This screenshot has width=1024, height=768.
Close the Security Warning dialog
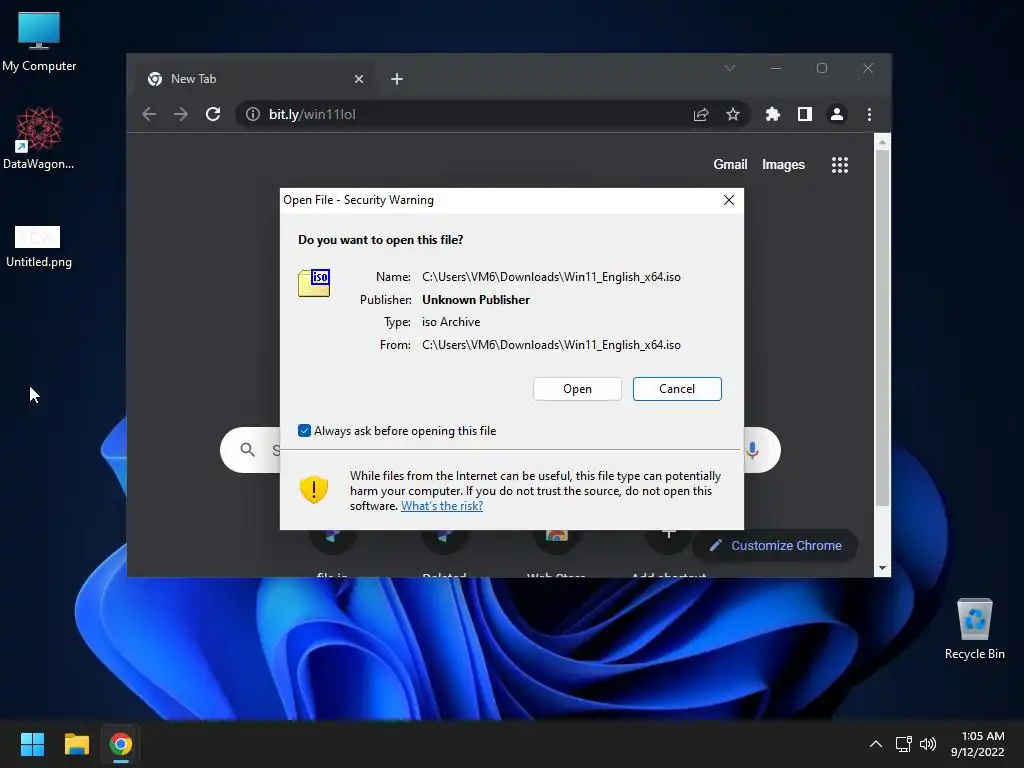[729, 200]
